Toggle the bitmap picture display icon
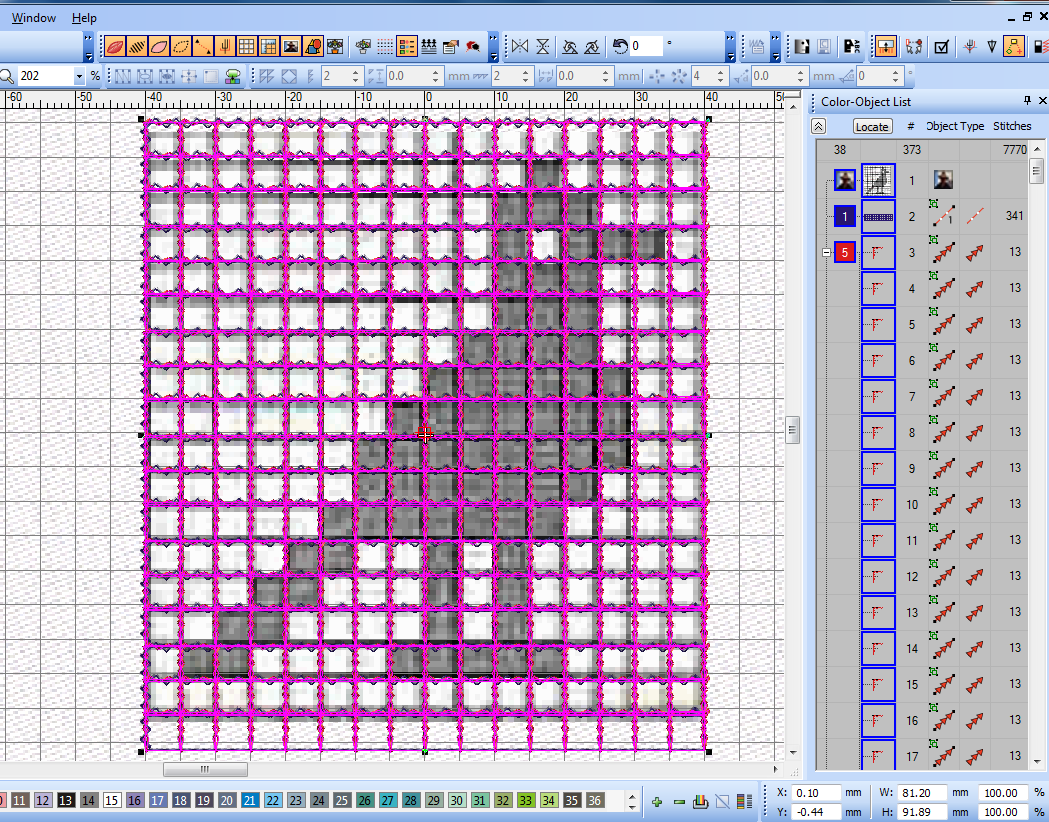Viewport: 1049px width, 822px height. (291, 47)
